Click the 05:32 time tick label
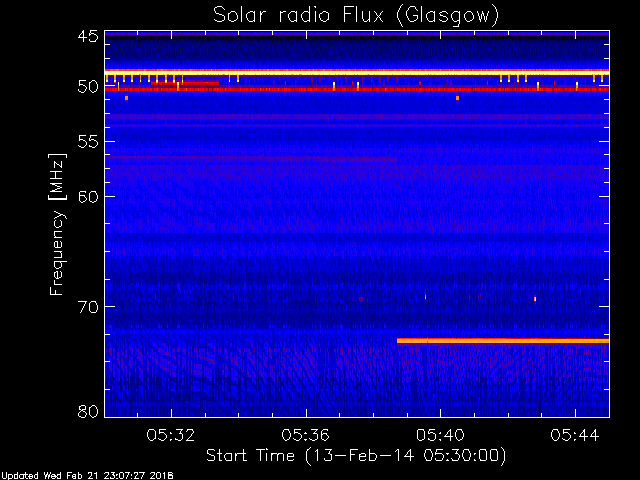Image resolution: width=640 pixels, height=480 pixels. pyautogui.click(x=171, y=435)
